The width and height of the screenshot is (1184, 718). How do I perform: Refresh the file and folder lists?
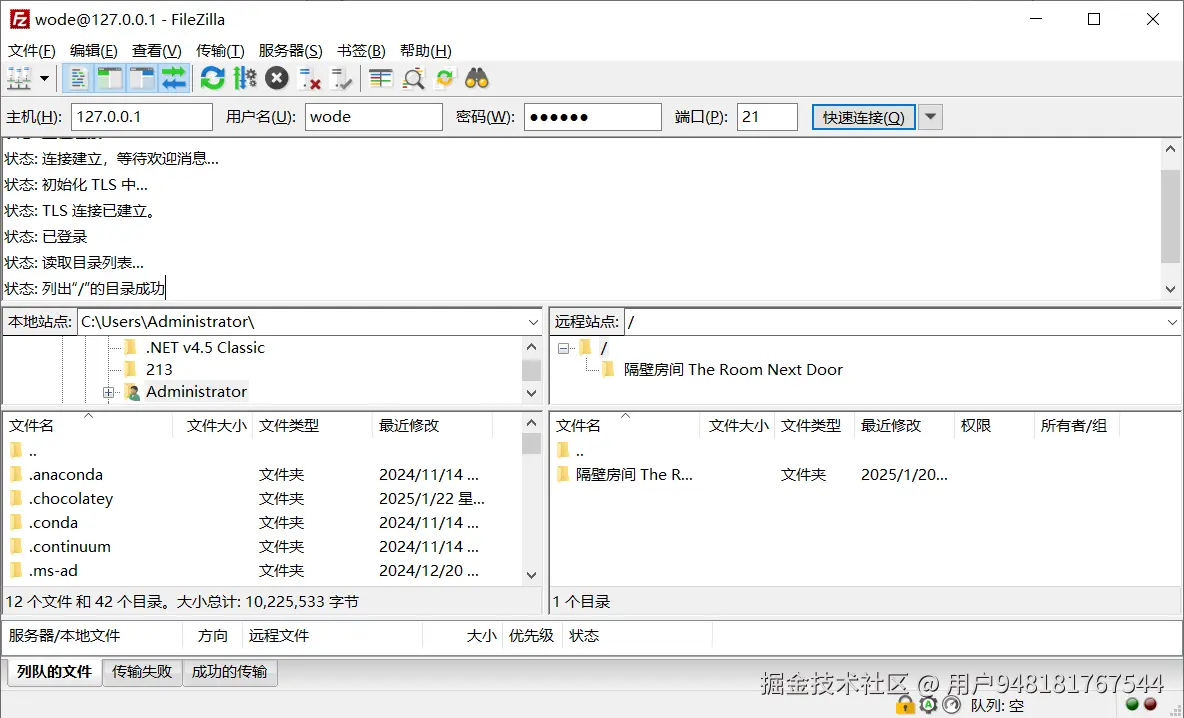click(213, 78)
